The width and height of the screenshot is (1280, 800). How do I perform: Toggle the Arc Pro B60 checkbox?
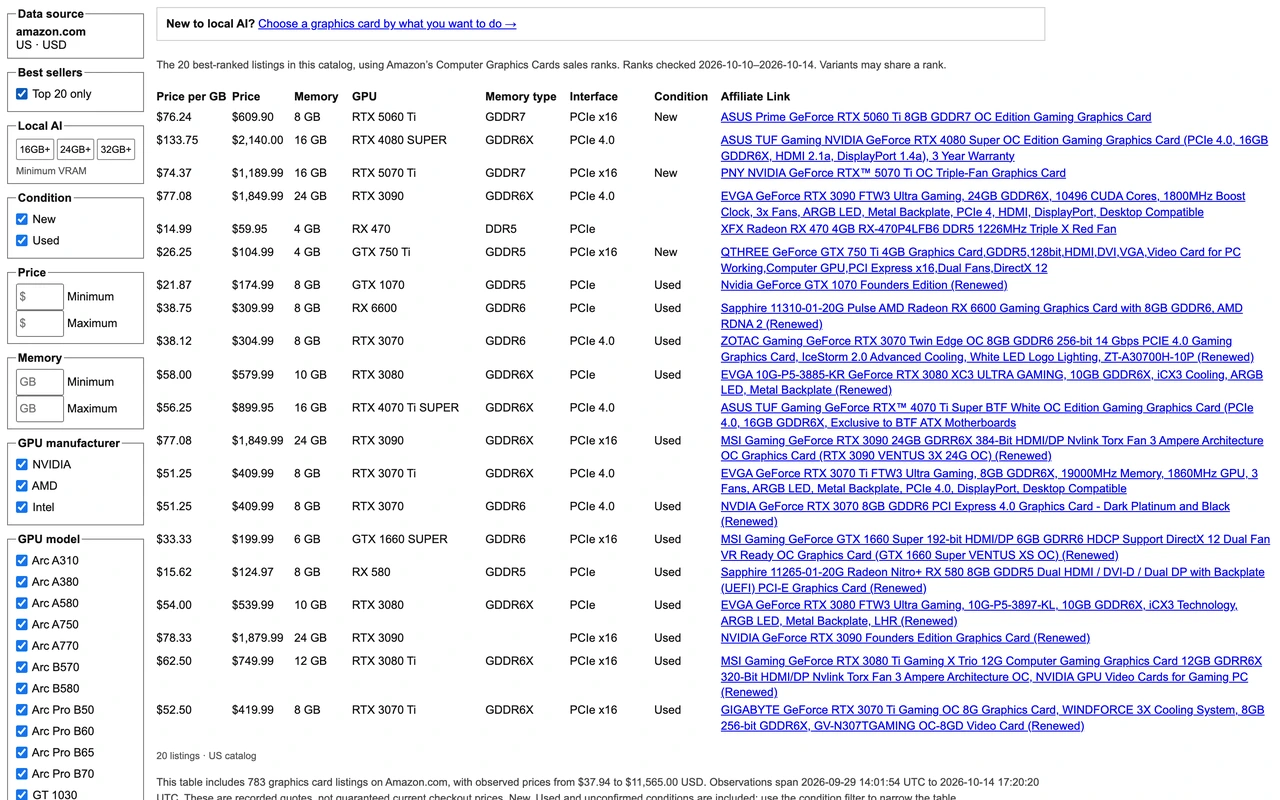pyautogui.click(x=22, y=731)
